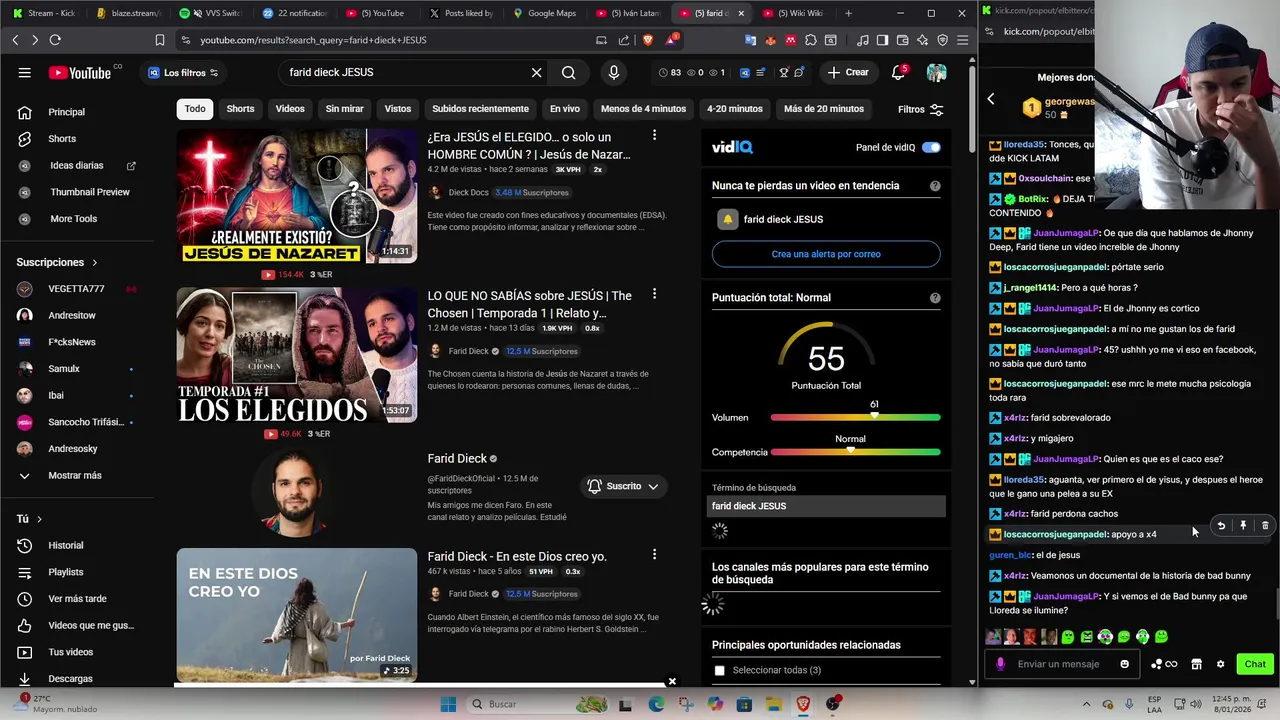Toggle browser sidebar panel icon
Image resolution: width=1280 pixels, height=720 pixels.
click(x=882, y=40)
